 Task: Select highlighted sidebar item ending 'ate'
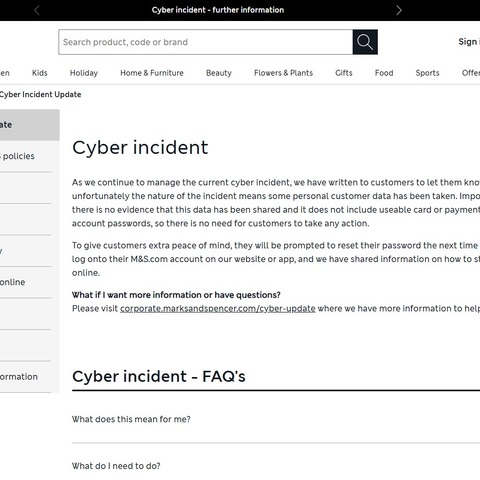30,125
